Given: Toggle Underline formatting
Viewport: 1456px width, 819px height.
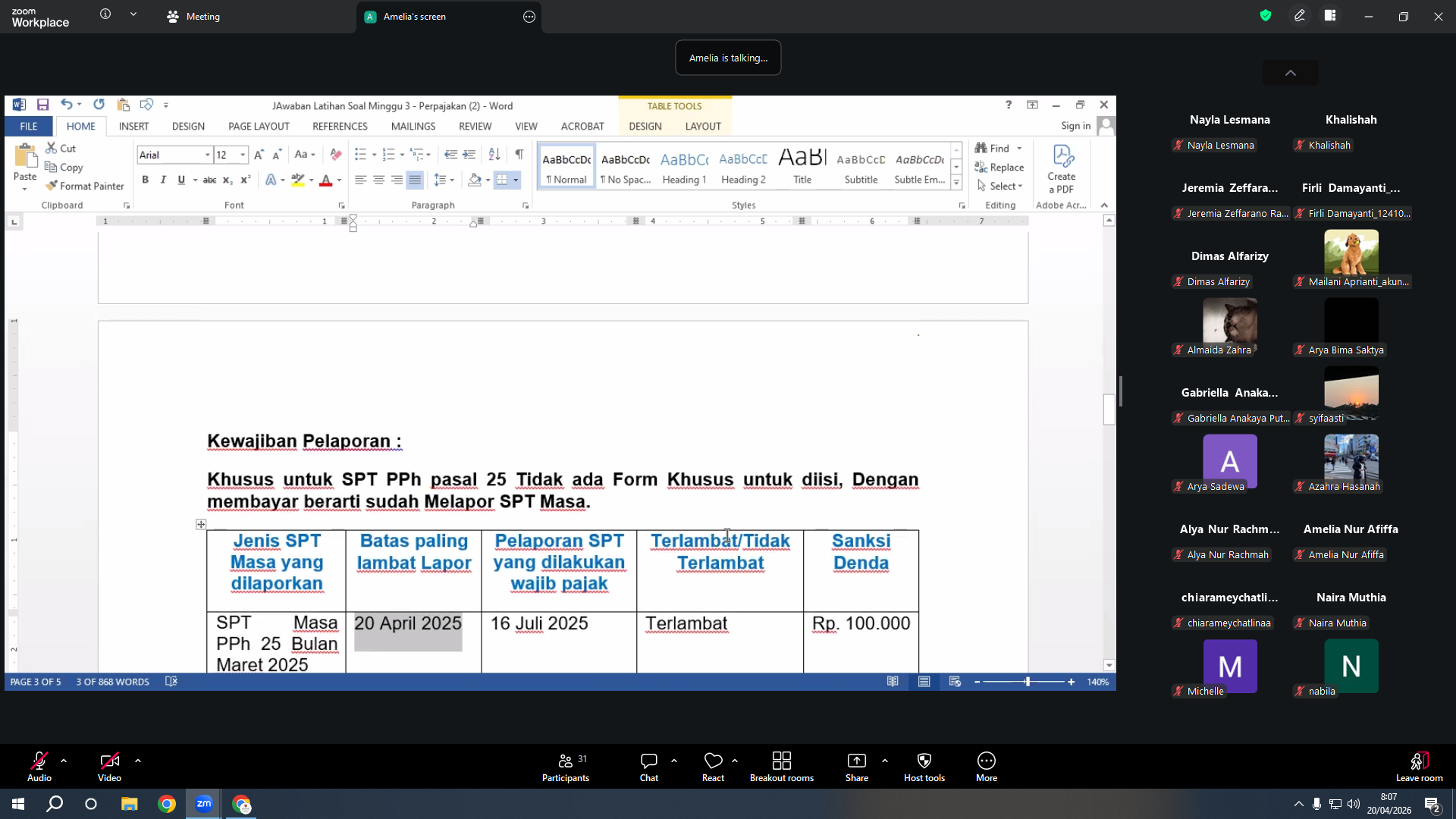Looking at the screenshot, I should click(181, 180).
